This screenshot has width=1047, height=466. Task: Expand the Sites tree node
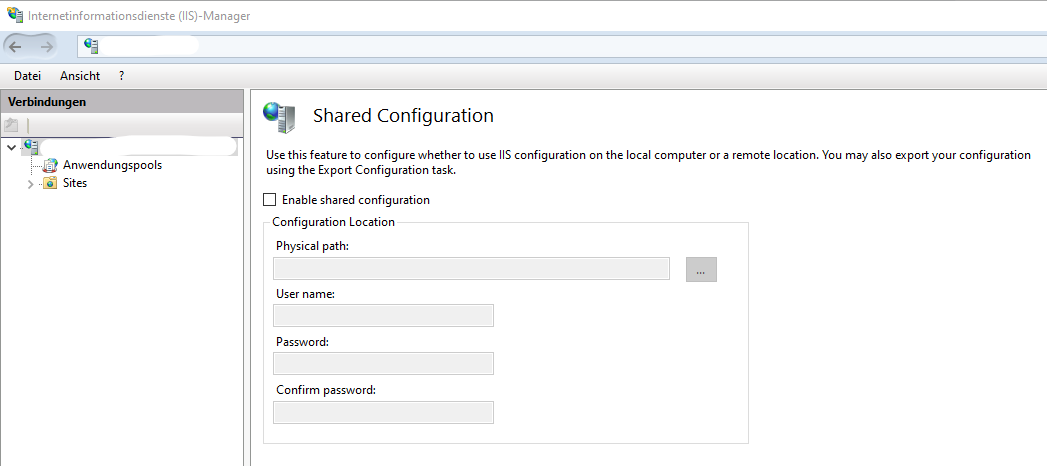click(30, 184)
